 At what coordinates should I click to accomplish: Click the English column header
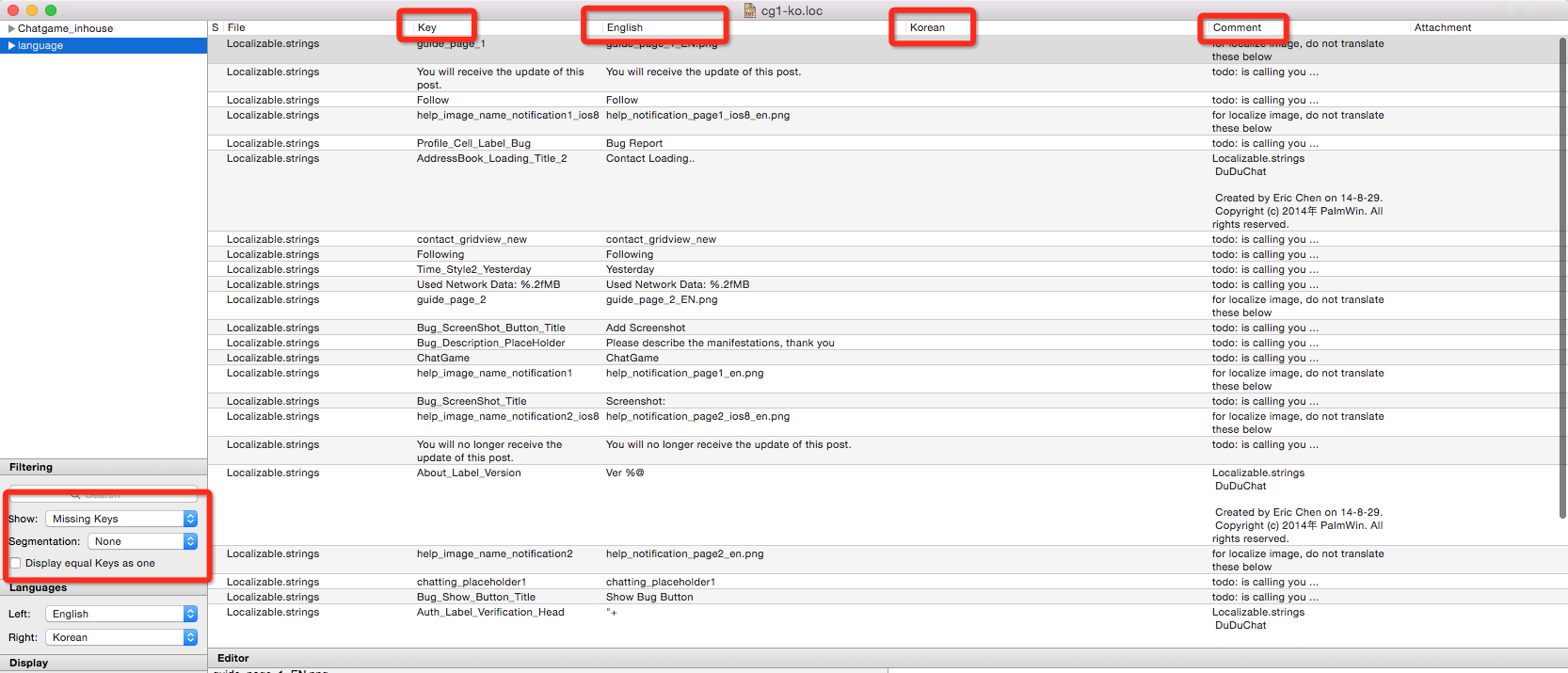coord(625,27)
